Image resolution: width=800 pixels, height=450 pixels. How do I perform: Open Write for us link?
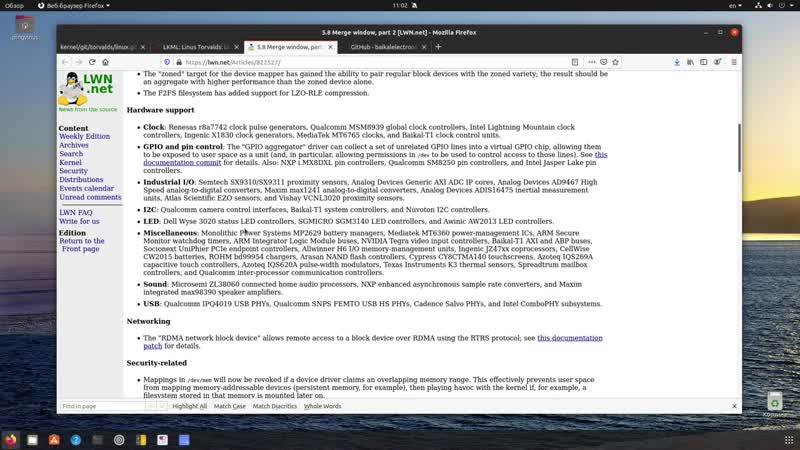[79, 221]
